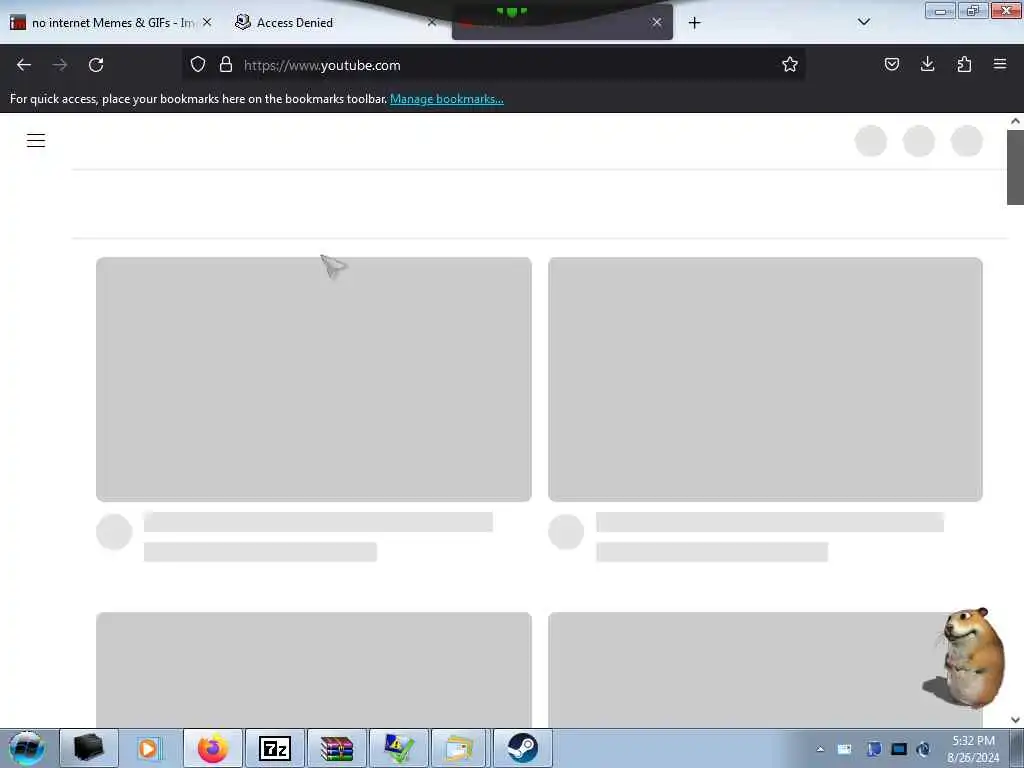Image resolution: width=1024 pixels, height=768 pixels.
Task: Open a new browser tab
Action: (x=694, y=23)
